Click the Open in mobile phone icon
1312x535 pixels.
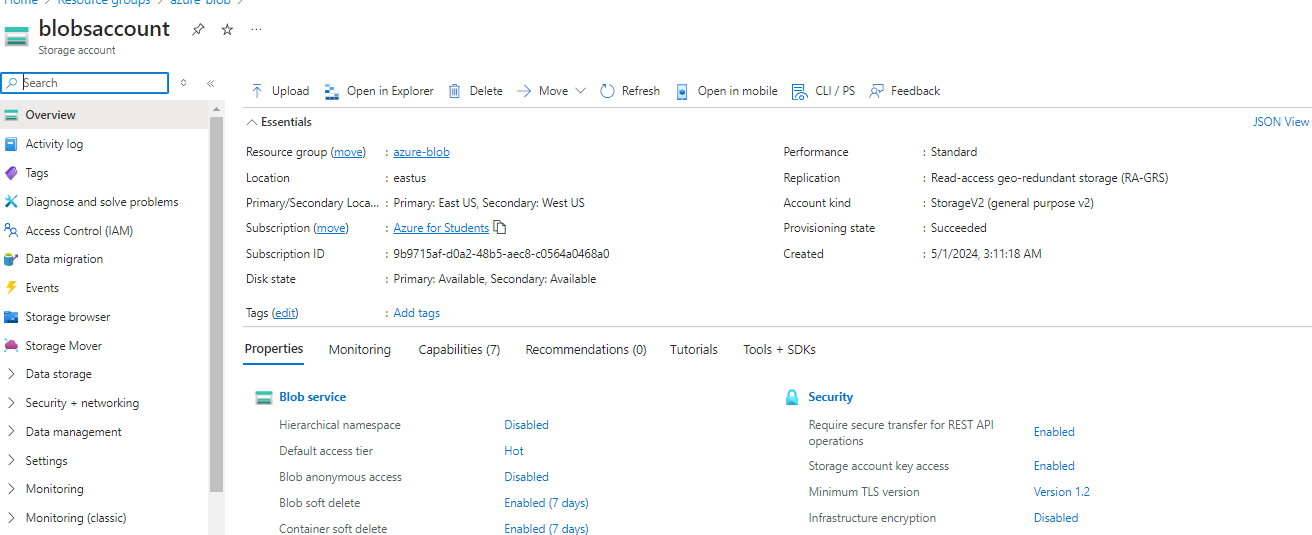[x=682, y=91]
